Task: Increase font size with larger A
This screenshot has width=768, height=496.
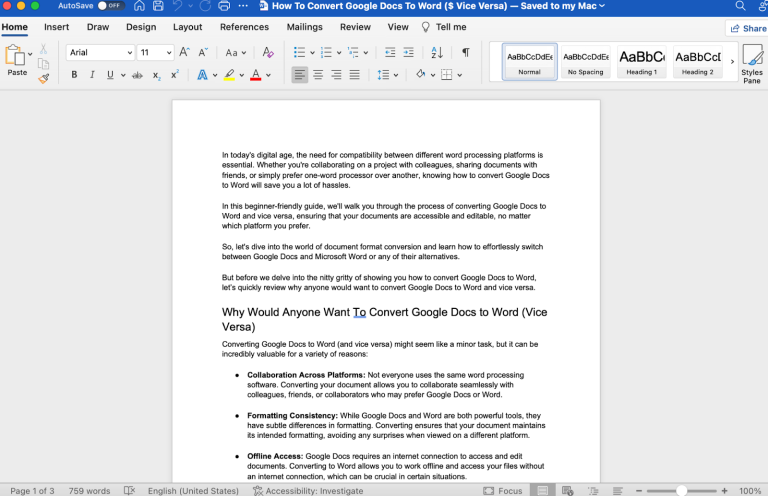Action: tap(185, 52)
